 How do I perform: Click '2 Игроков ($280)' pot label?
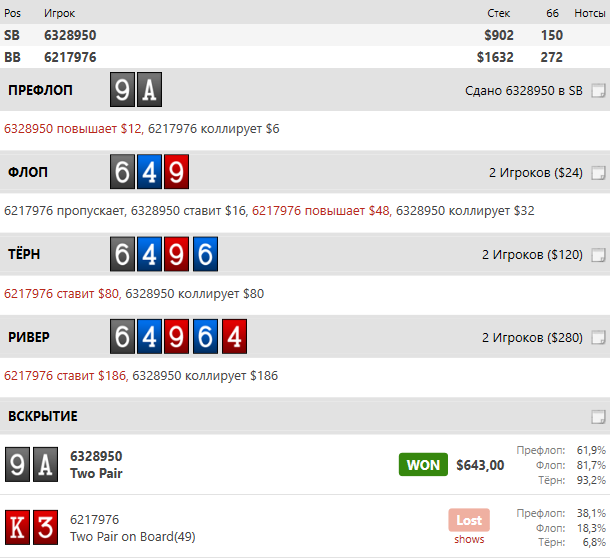pos(532,337)
